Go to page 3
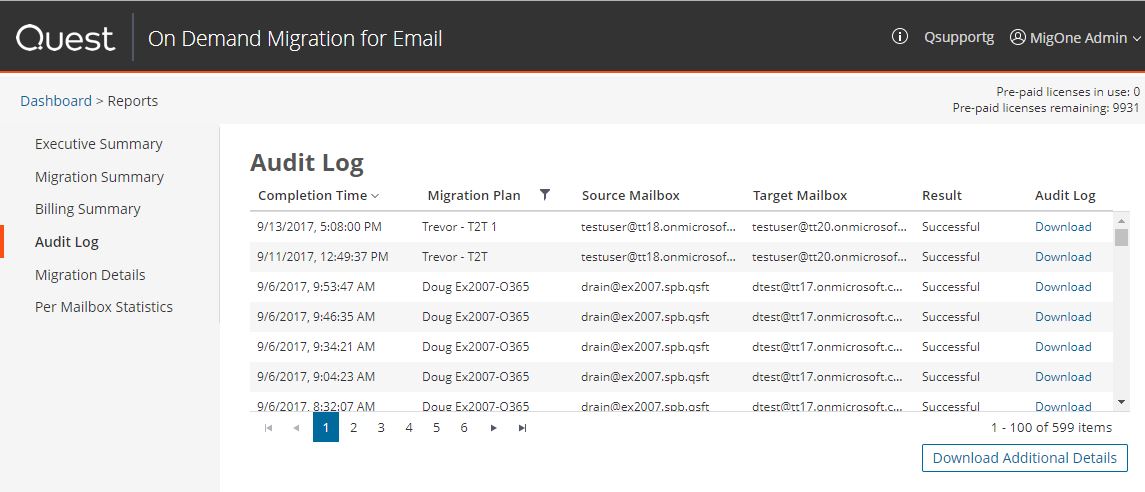This screenshot has width=1145, height=492. coord(381,428)
